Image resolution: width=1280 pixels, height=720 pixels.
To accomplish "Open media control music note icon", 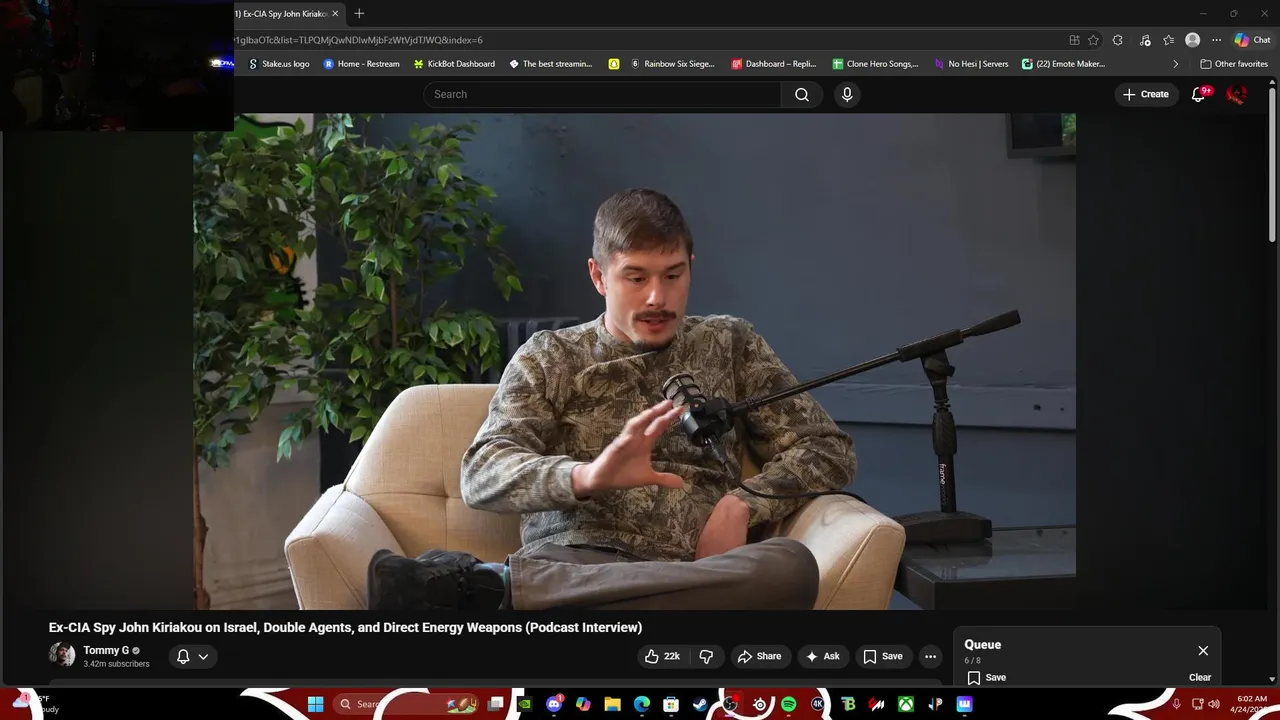I will pyautogui.click(x=1145, y=40).
